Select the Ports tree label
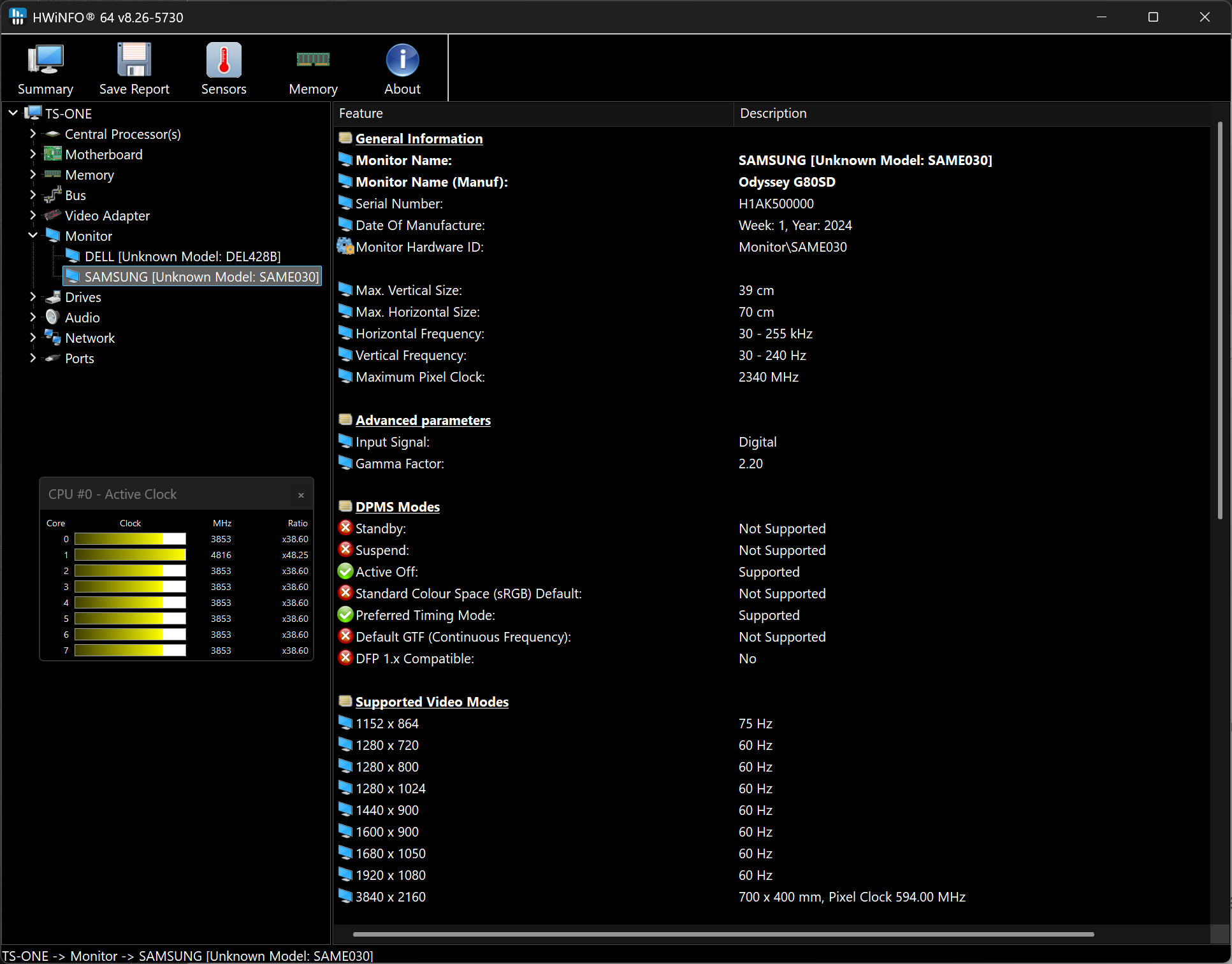 pyautogui.click(x=80, y=358)
